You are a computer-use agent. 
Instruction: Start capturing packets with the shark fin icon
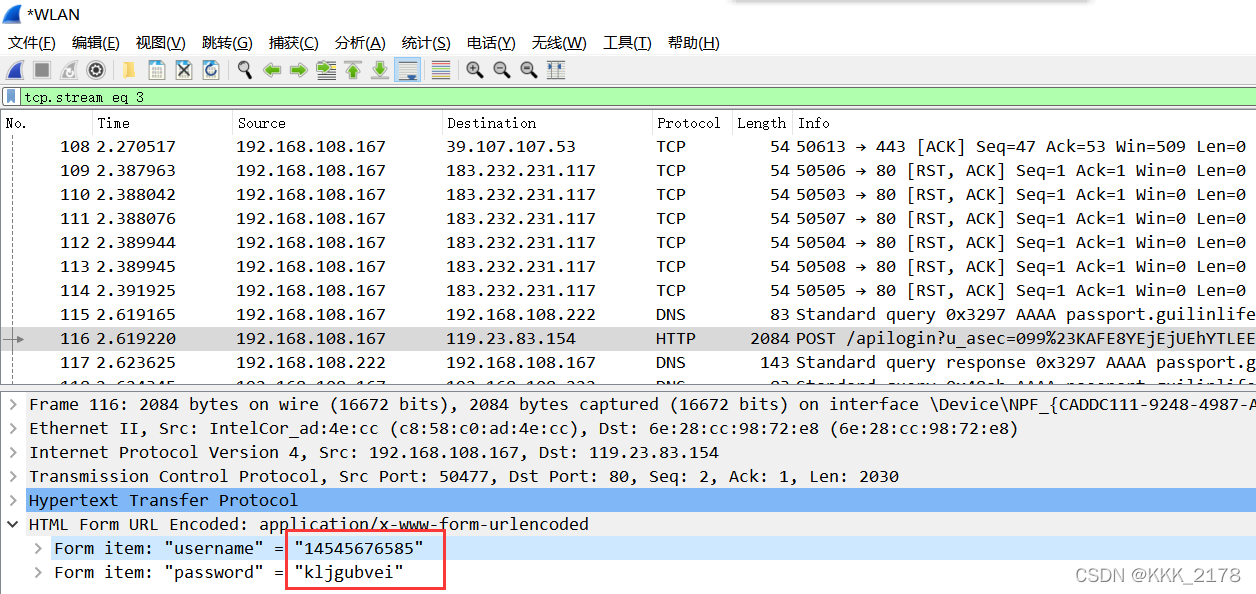click(15, 70)
